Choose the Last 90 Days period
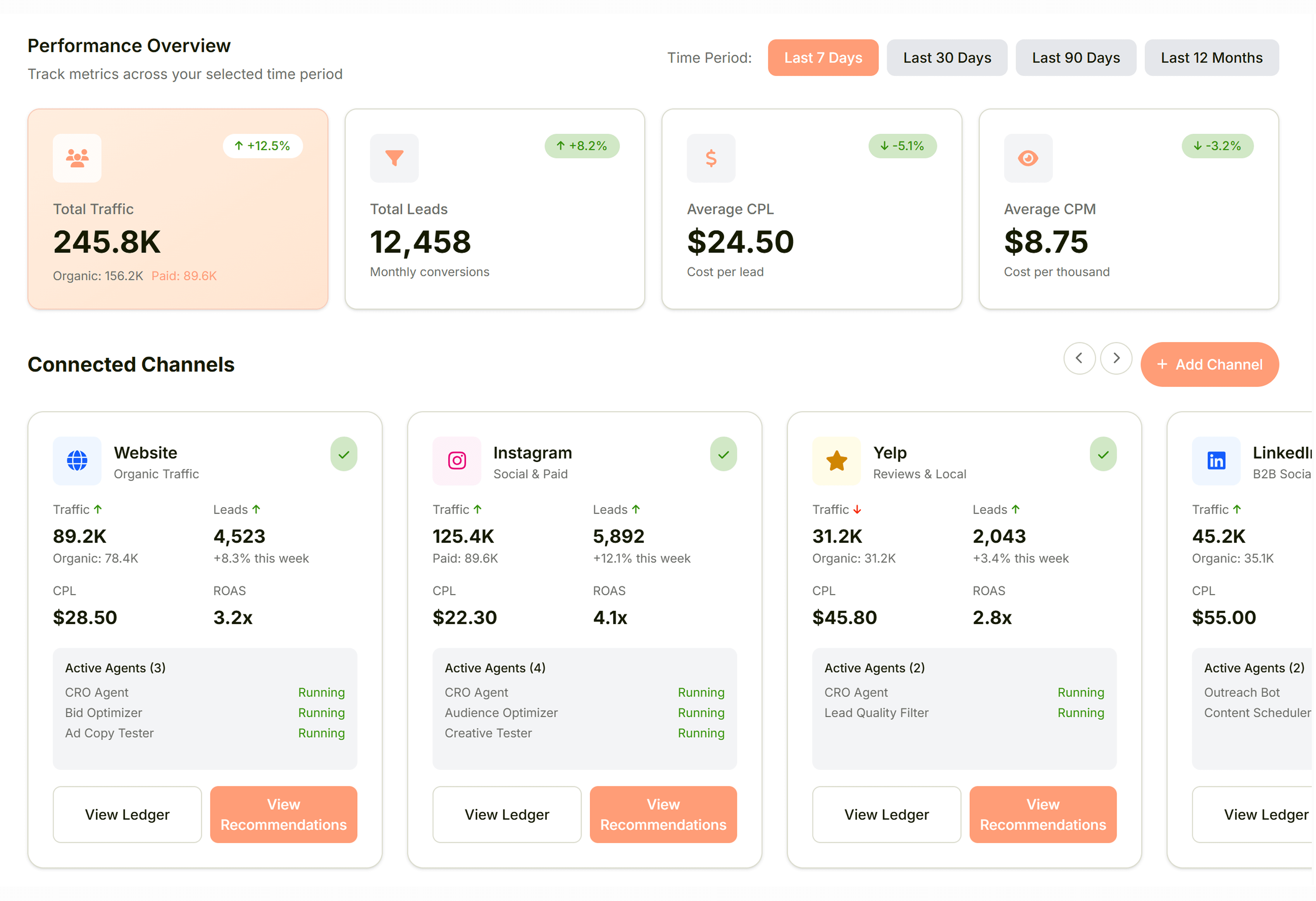This screenshot has height=901, width=1316. [1075, 58]
